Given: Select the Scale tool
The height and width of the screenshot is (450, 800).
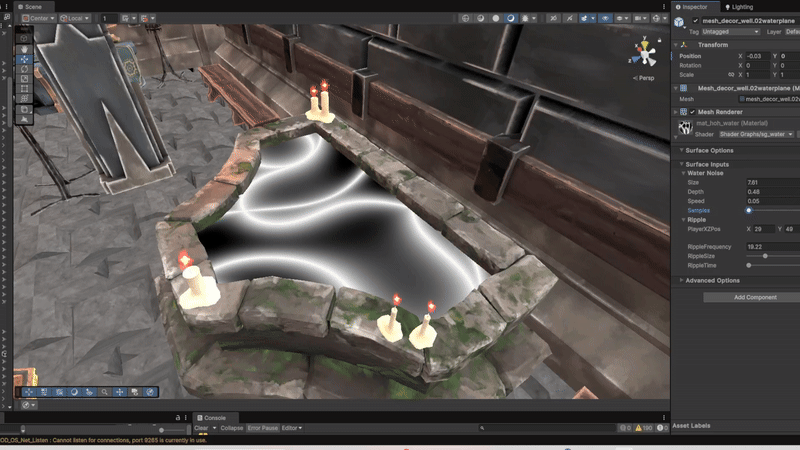Looking at the screenshot, I should tap(25, 80).
